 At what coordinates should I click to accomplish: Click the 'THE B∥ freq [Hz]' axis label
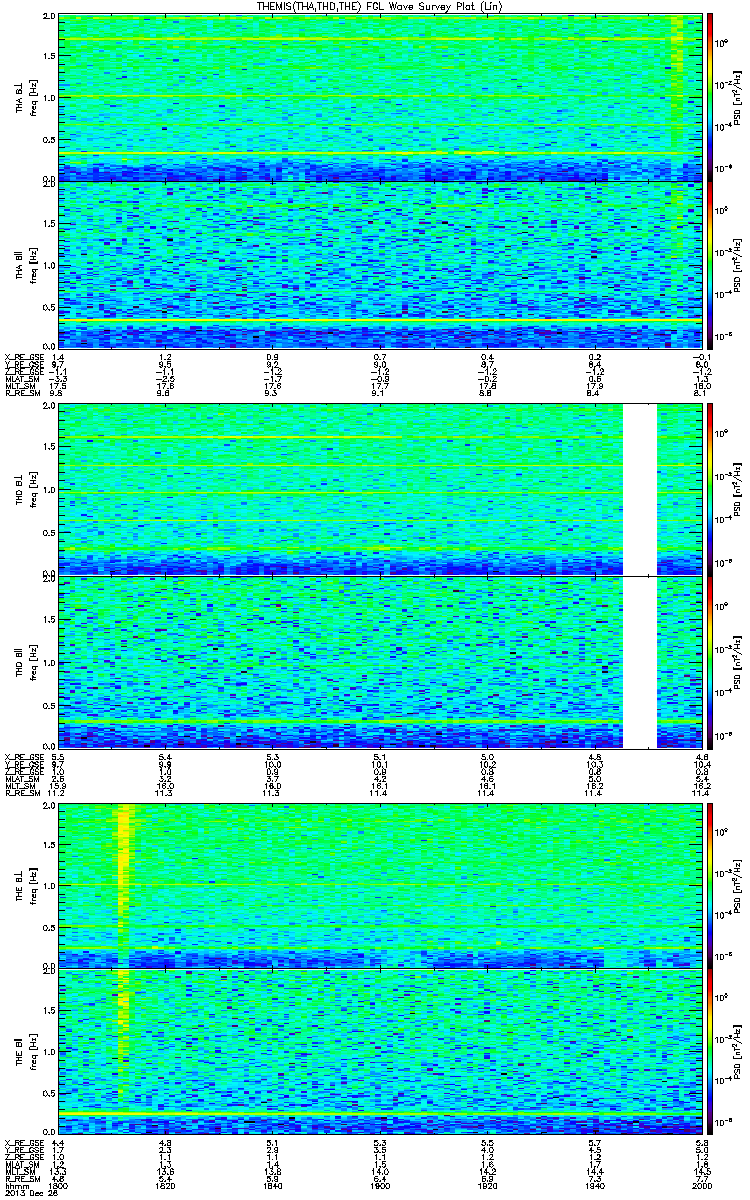[25, 1051]
